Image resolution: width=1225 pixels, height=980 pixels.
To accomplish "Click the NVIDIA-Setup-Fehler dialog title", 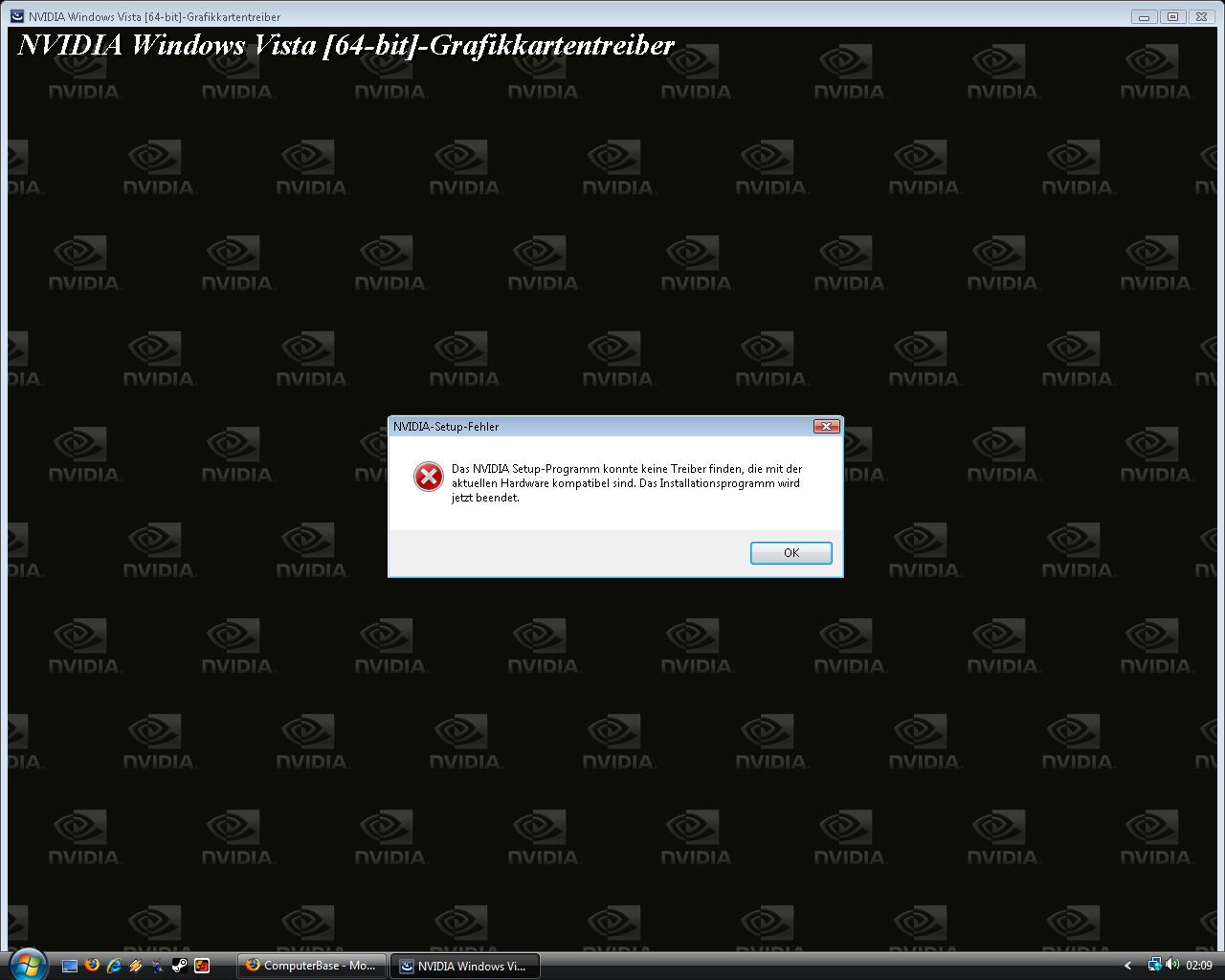I will tap(446, 427).
